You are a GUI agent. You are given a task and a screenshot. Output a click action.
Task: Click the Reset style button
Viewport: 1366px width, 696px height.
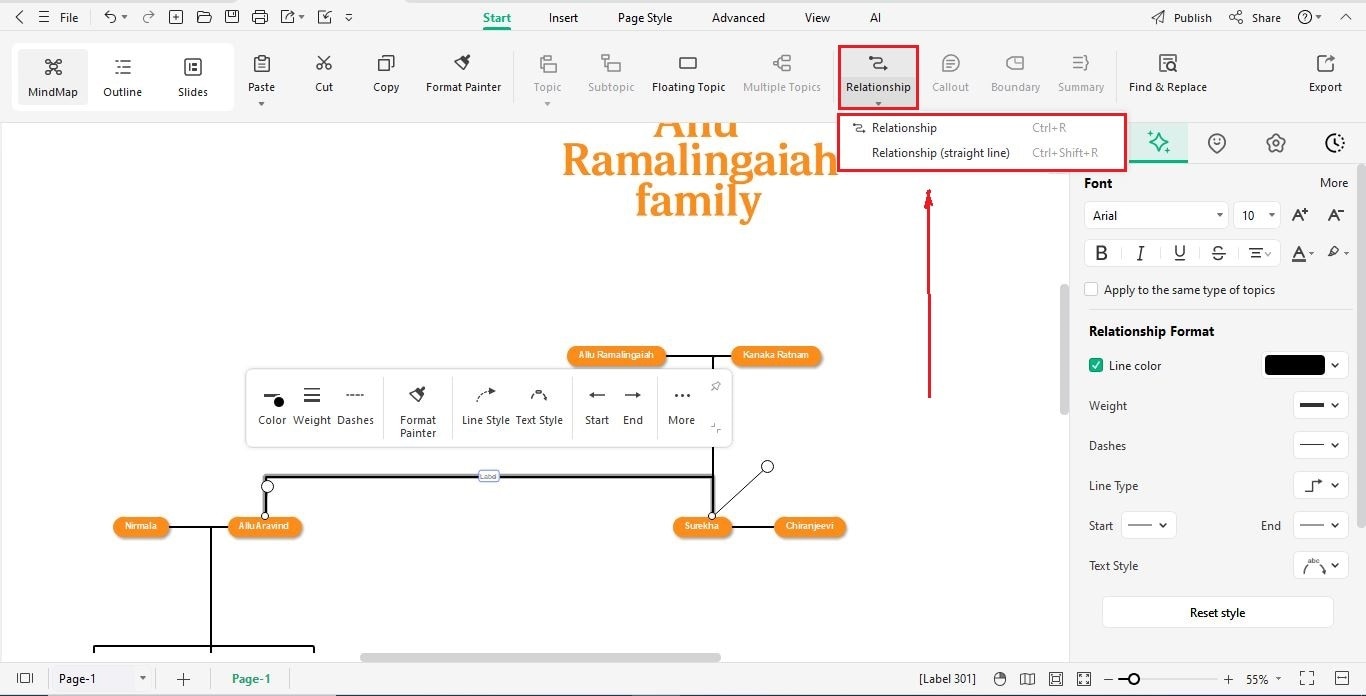(x=1217, y=612)
